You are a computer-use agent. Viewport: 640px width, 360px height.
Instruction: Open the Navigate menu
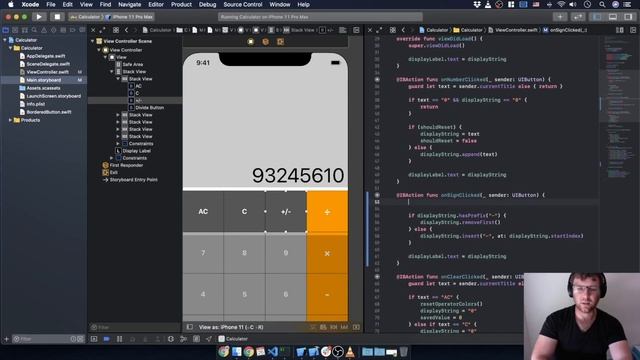pyautogui.click(x=129, y=4)
